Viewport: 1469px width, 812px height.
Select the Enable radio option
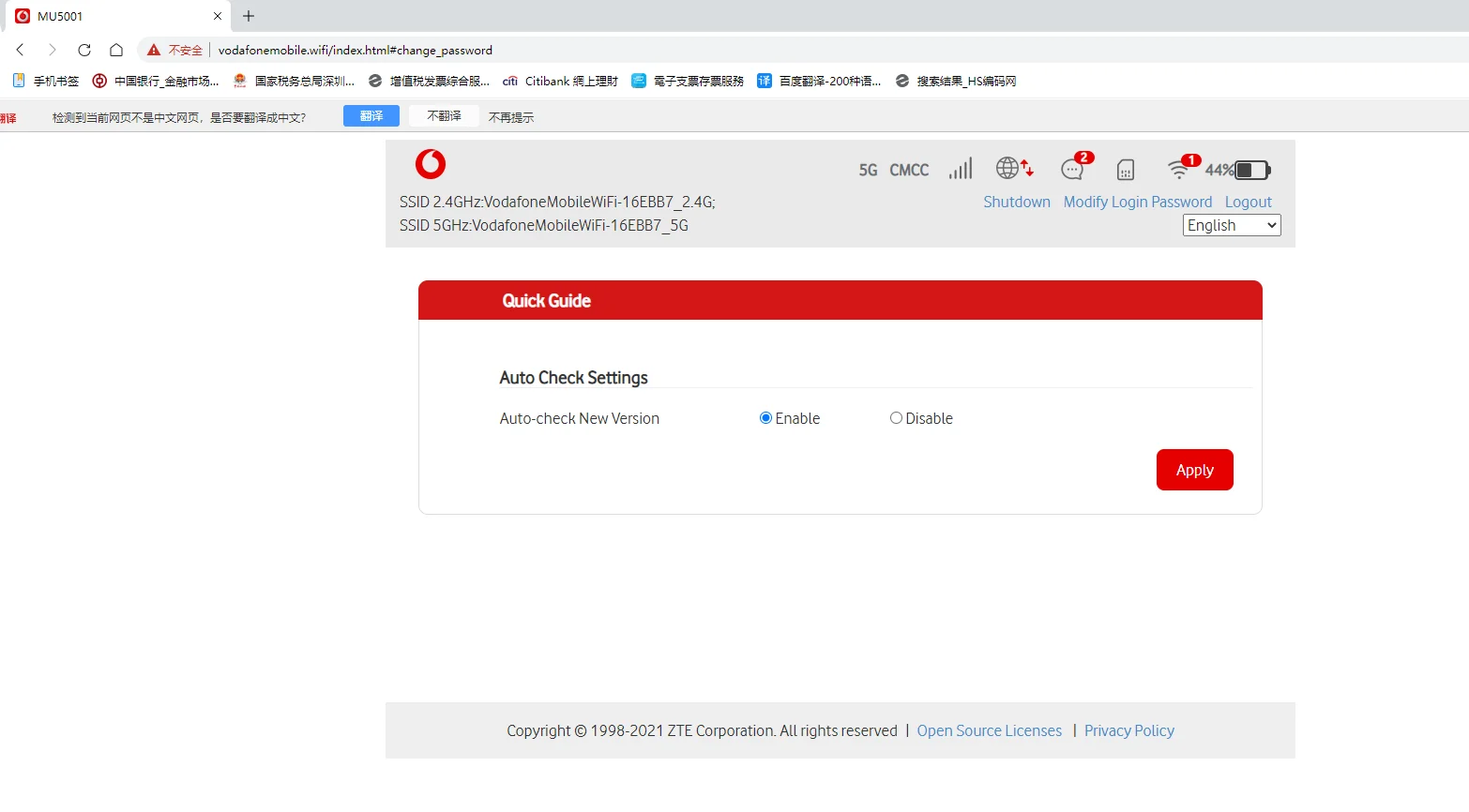[765, 417]
